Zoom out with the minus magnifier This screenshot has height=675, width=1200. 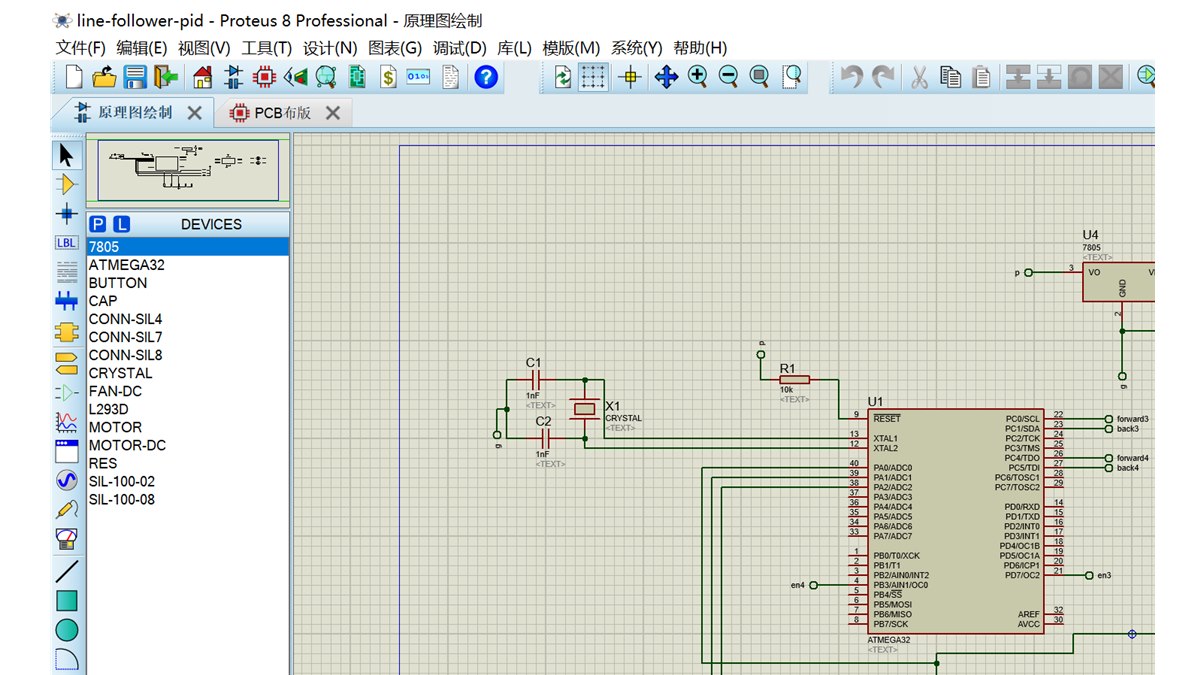click(728, 77)
